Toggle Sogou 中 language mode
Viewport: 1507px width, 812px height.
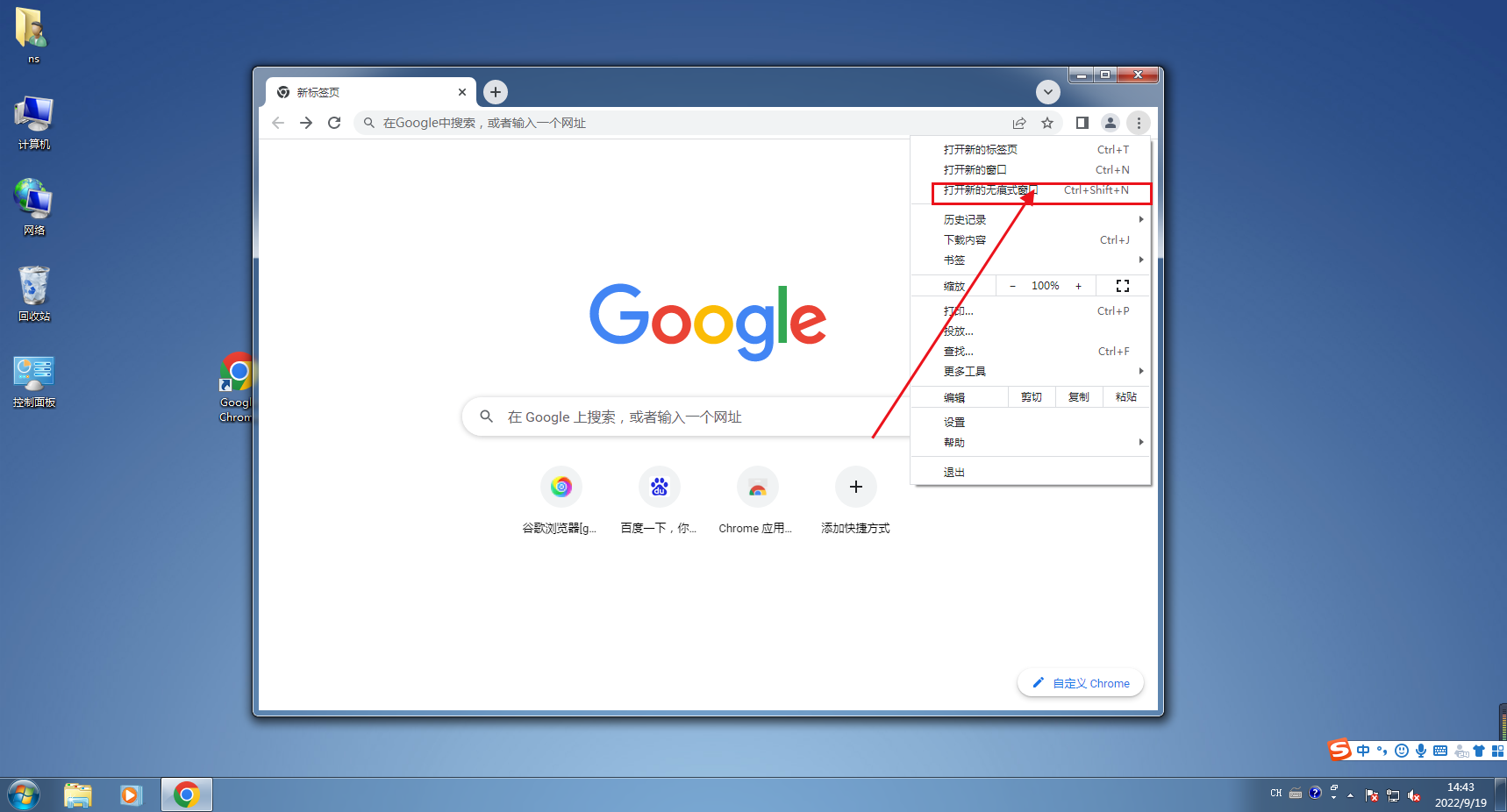click(1363, 751)
